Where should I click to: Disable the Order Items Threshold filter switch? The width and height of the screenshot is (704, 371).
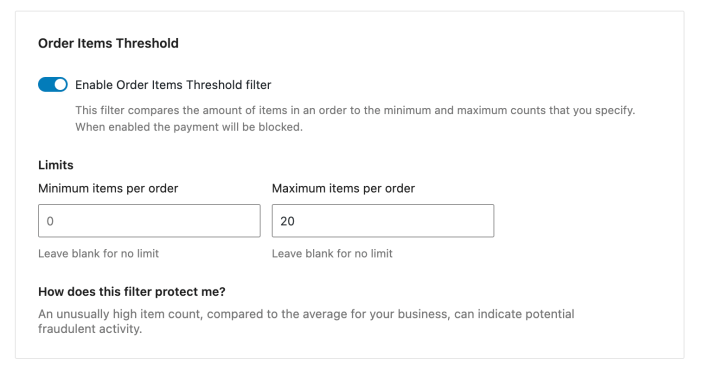(53, 84)
